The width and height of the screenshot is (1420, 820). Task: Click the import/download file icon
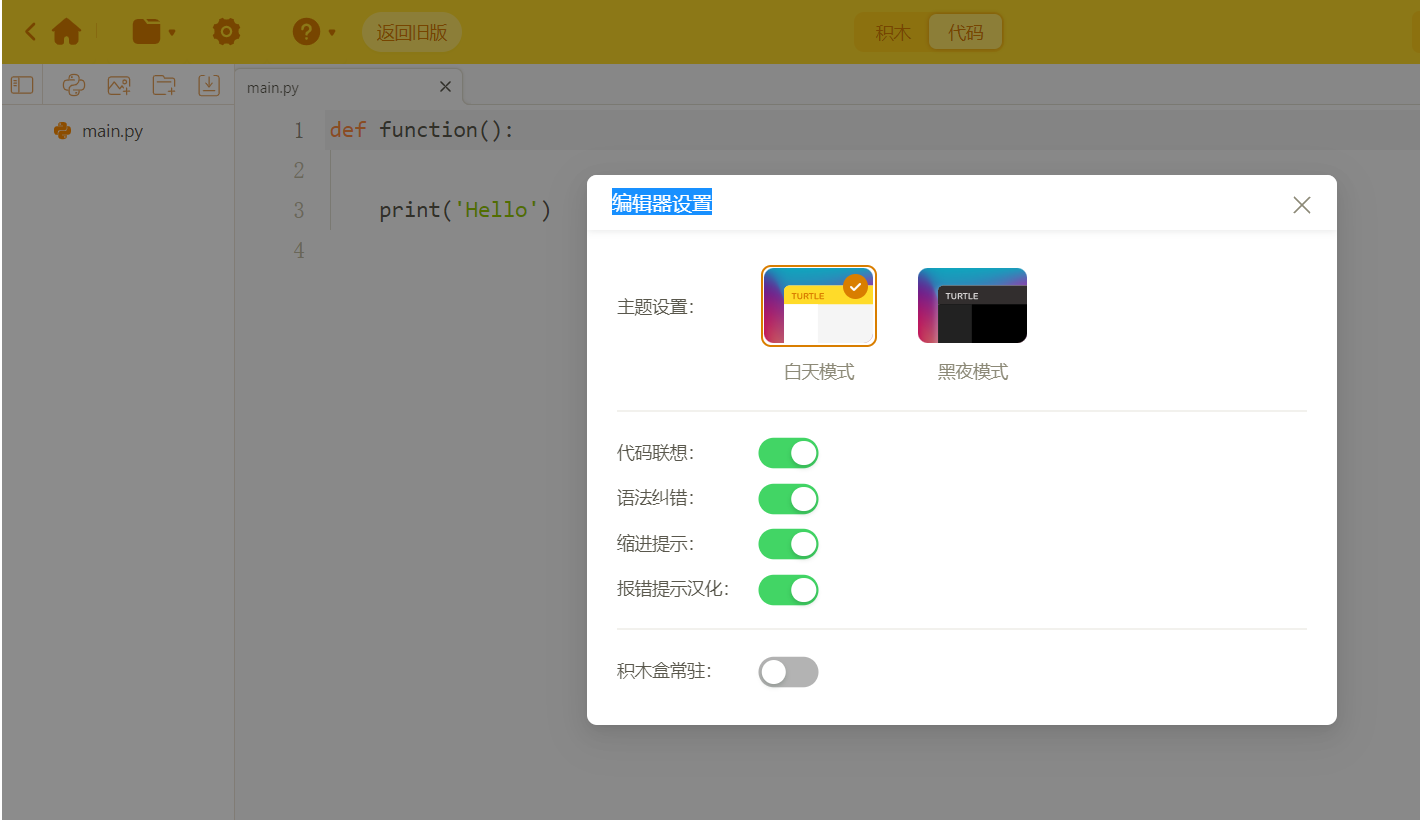(x=208, y=86)
